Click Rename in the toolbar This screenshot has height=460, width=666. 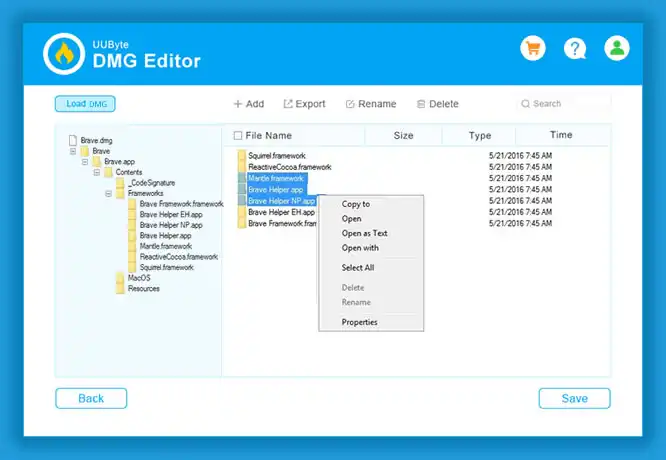click(371, 104)
